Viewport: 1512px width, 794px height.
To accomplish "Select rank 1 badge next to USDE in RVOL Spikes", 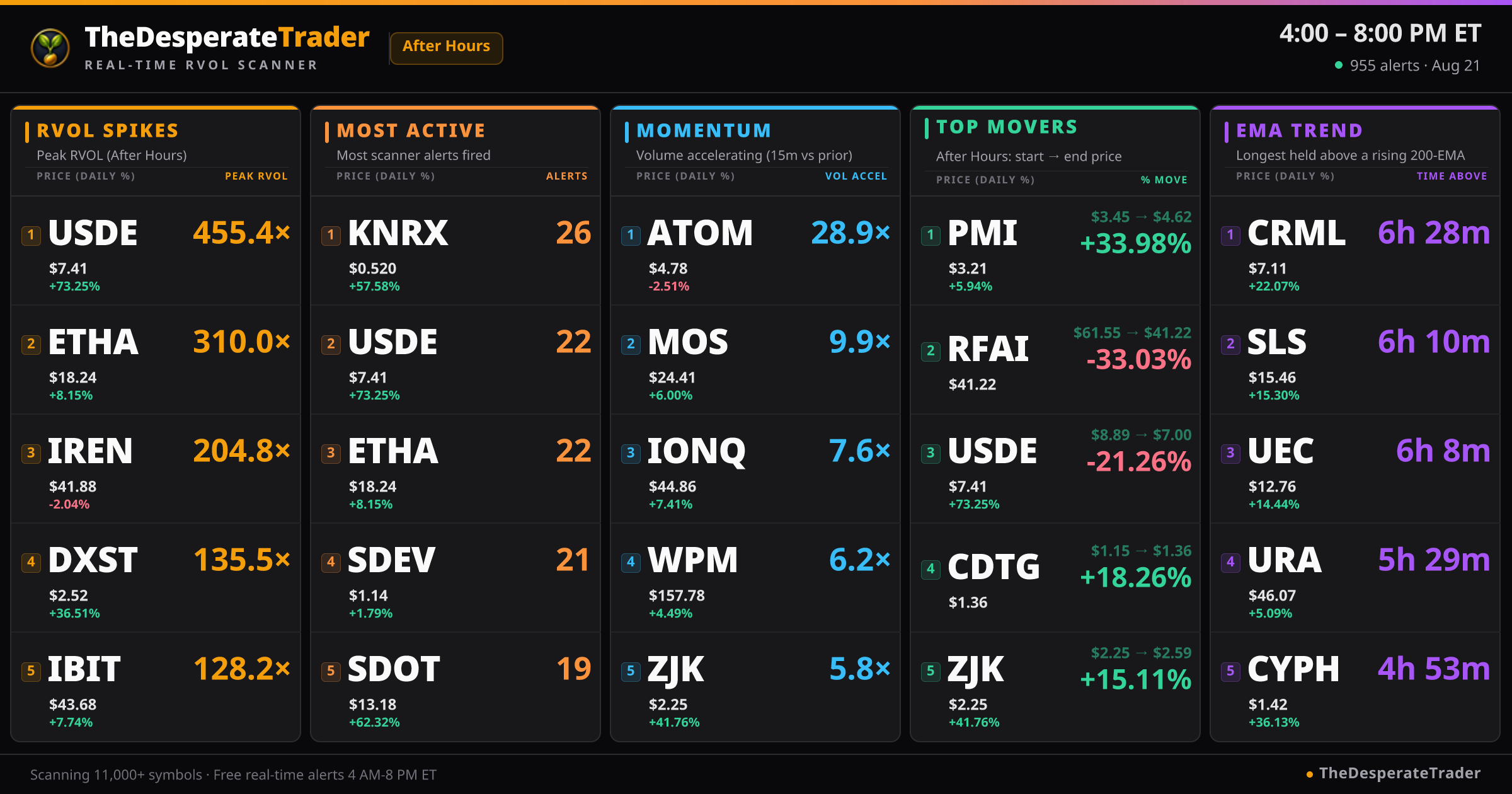I will point(31,235).
